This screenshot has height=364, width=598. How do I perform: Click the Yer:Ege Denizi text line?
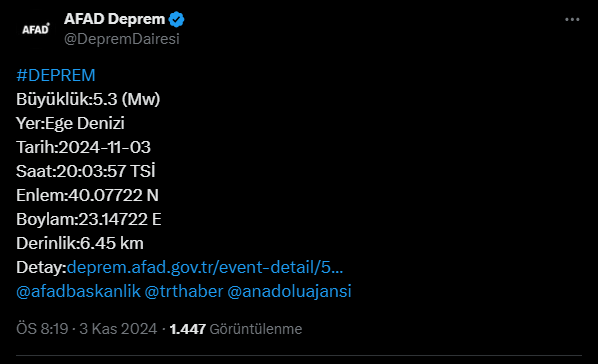(x=70, y=123)
